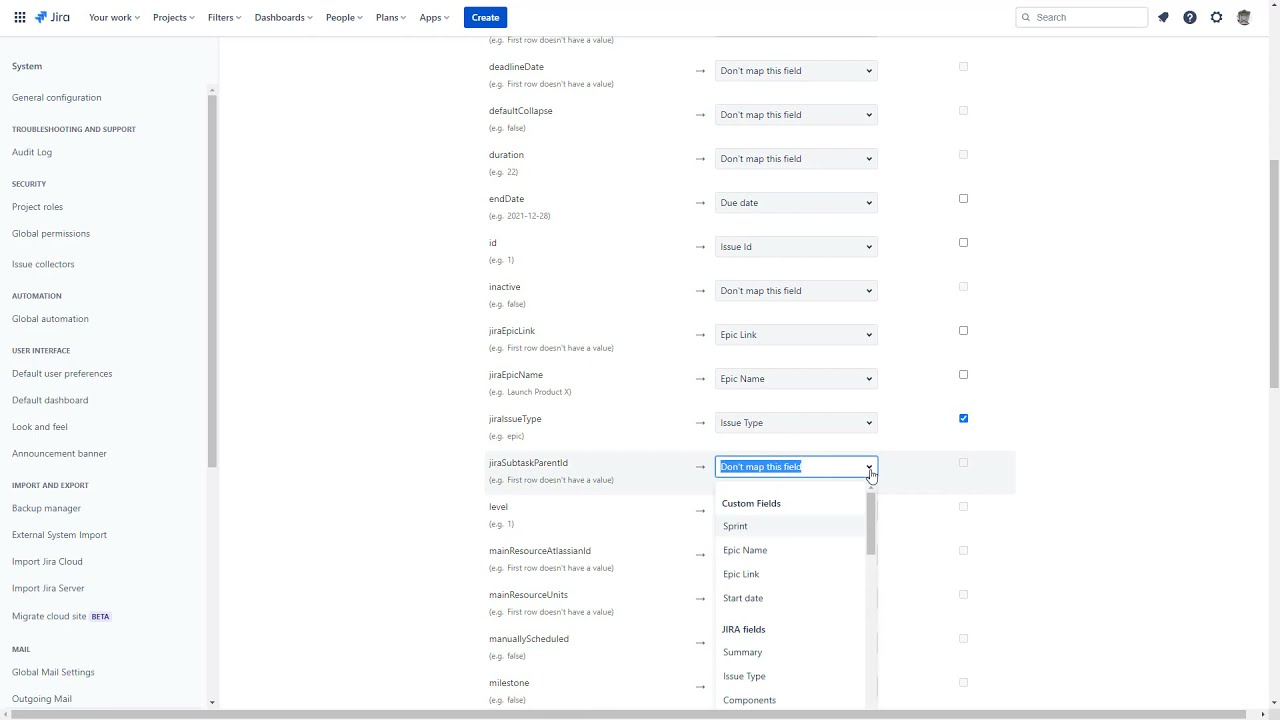Viewport: 1280px width, 720px height.
Task: Open Project roles link
Action: pyautogui.click(x=37, y=207)
